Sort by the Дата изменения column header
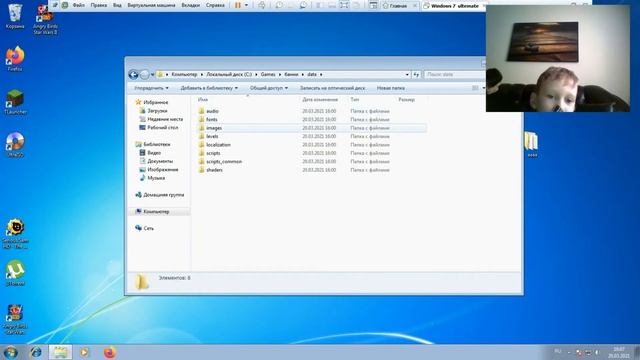Screen dimensions: 640x360 point(320,100)
